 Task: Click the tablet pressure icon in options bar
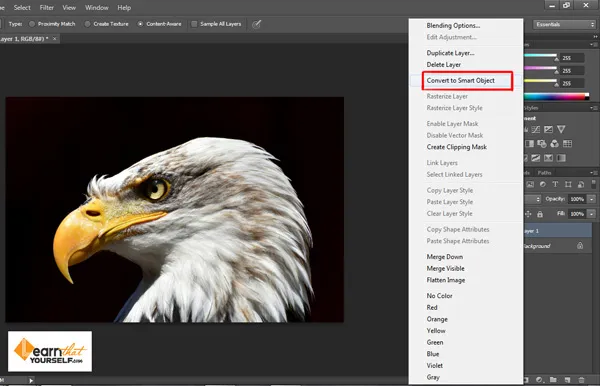(256, 24)
